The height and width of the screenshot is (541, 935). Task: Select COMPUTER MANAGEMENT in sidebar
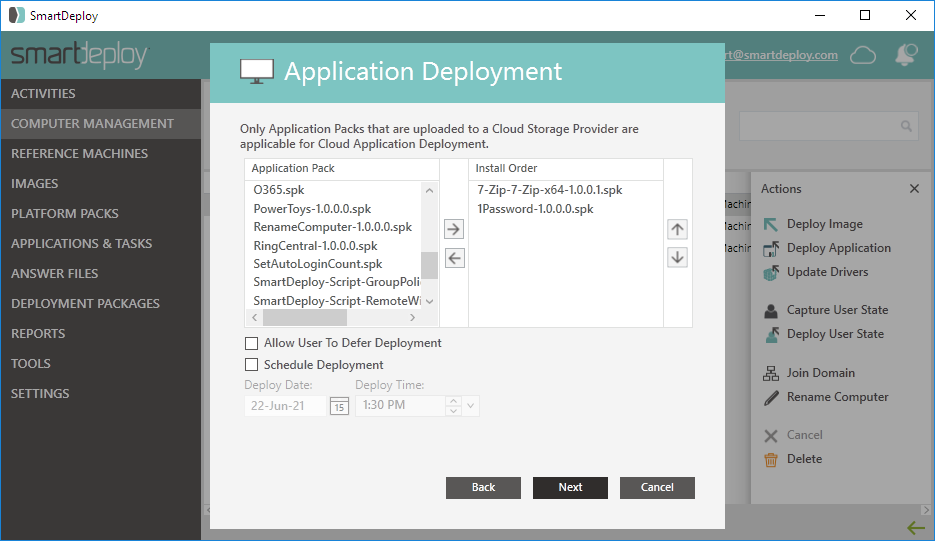coord(101,123)
